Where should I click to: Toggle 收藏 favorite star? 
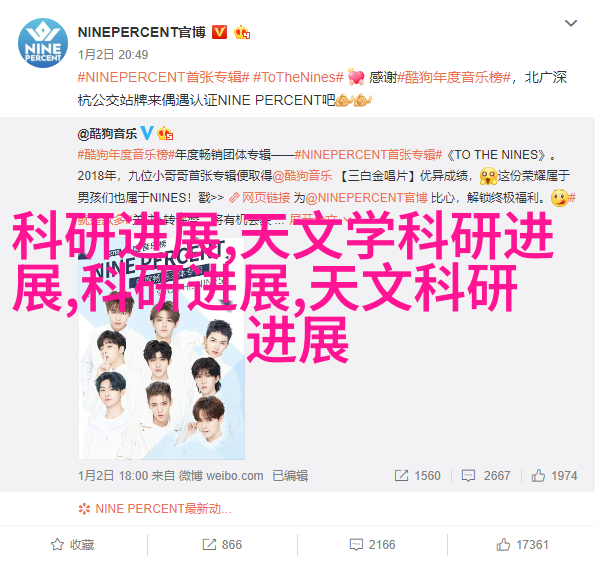pyautogui.click(x=72, y=545)
